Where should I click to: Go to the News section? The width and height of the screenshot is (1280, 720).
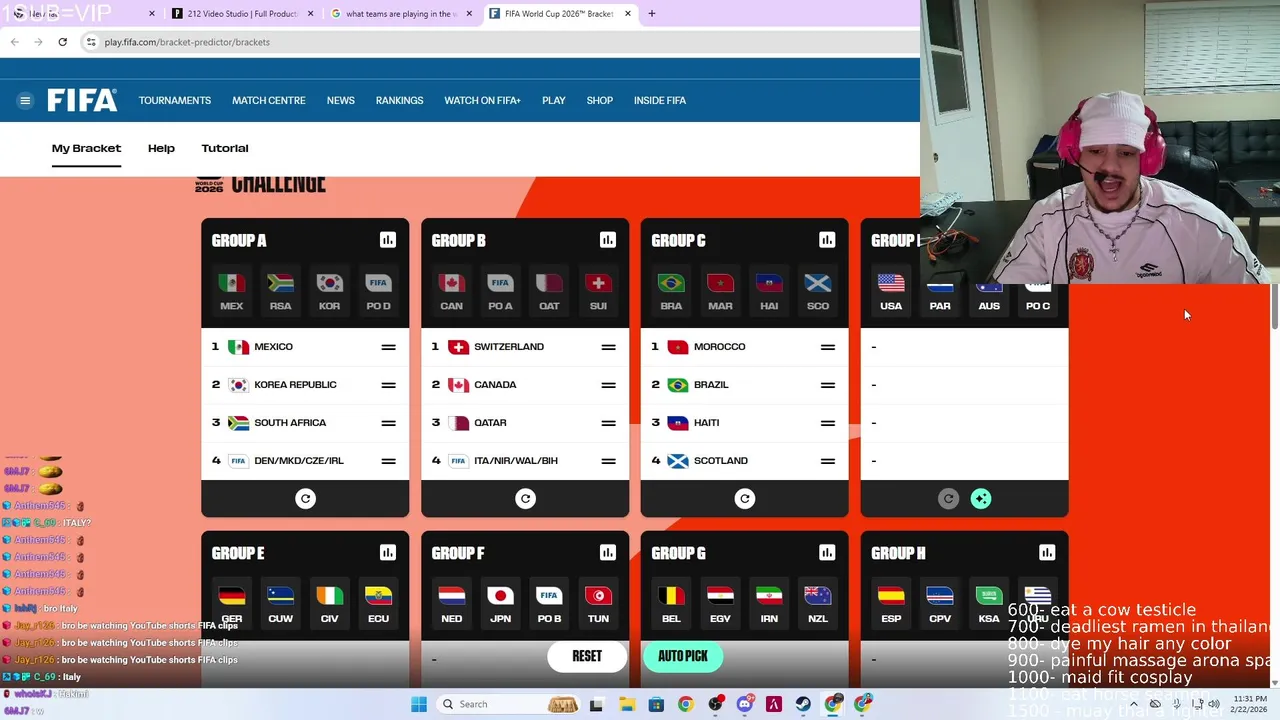pyautogui.click(x=341, y=100)
